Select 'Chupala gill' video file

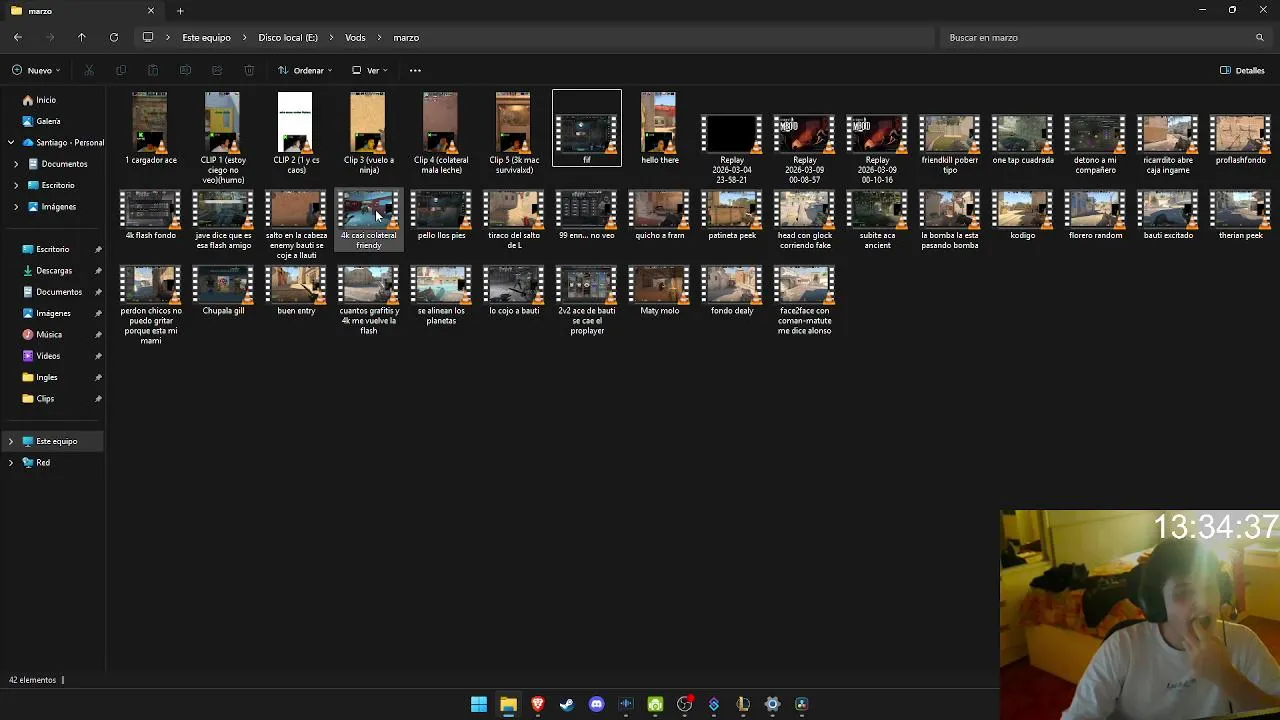pos(223,291)
